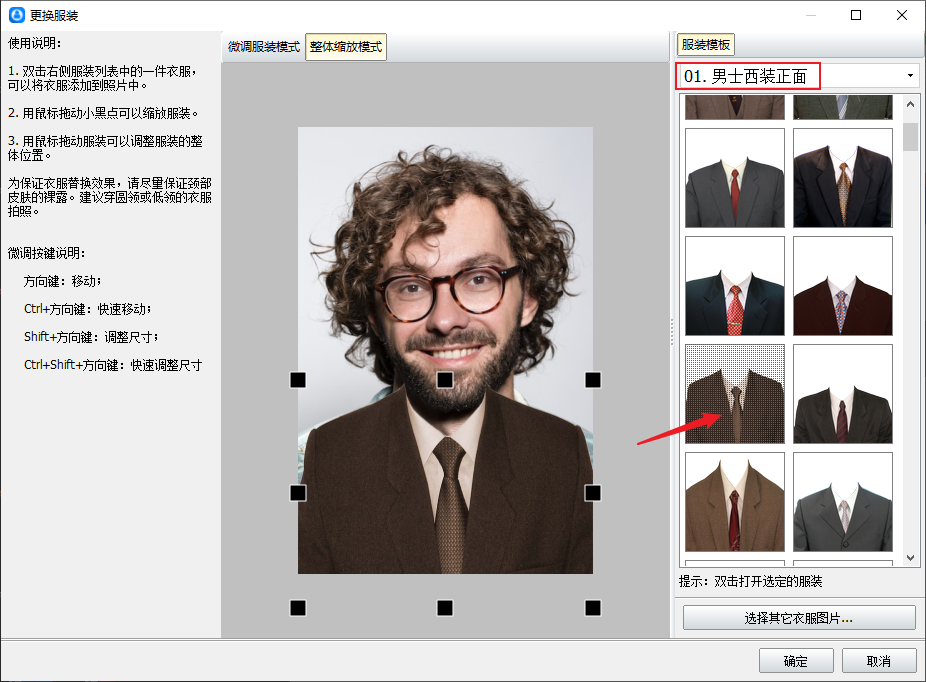The image size is (926, 682).
Task: Pick the light brown jacket with red tie
Action: pos(735,502)
